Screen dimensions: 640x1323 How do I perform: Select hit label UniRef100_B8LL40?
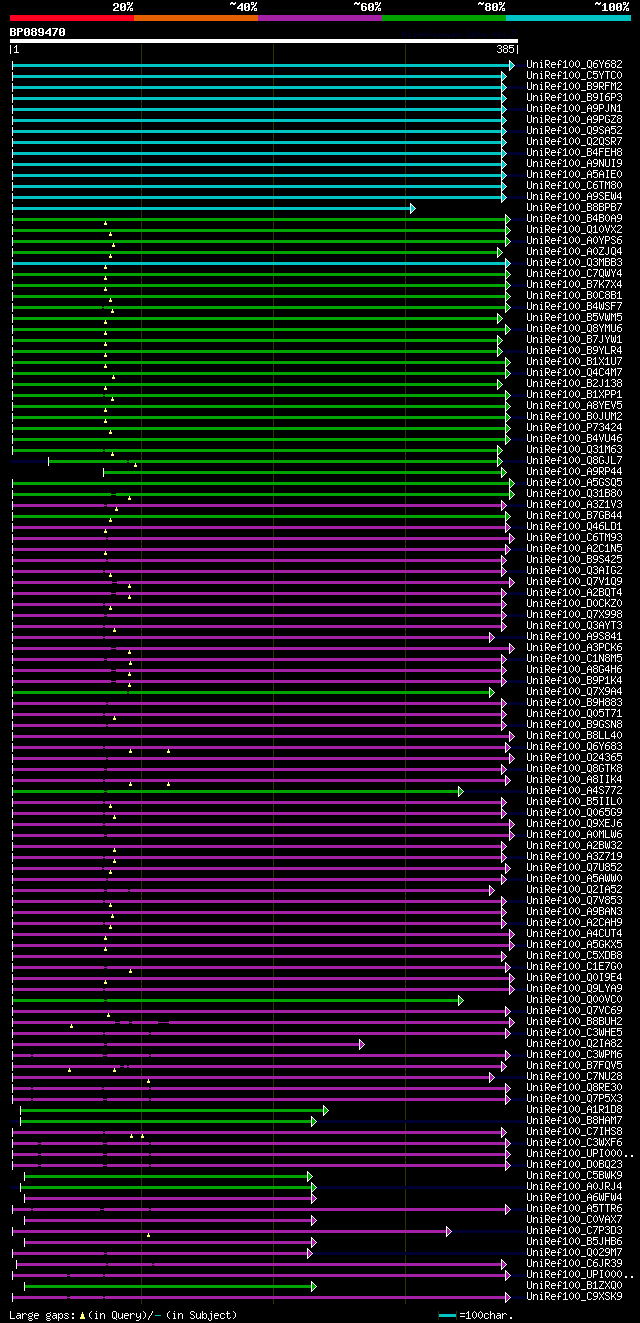pos(575,736)
